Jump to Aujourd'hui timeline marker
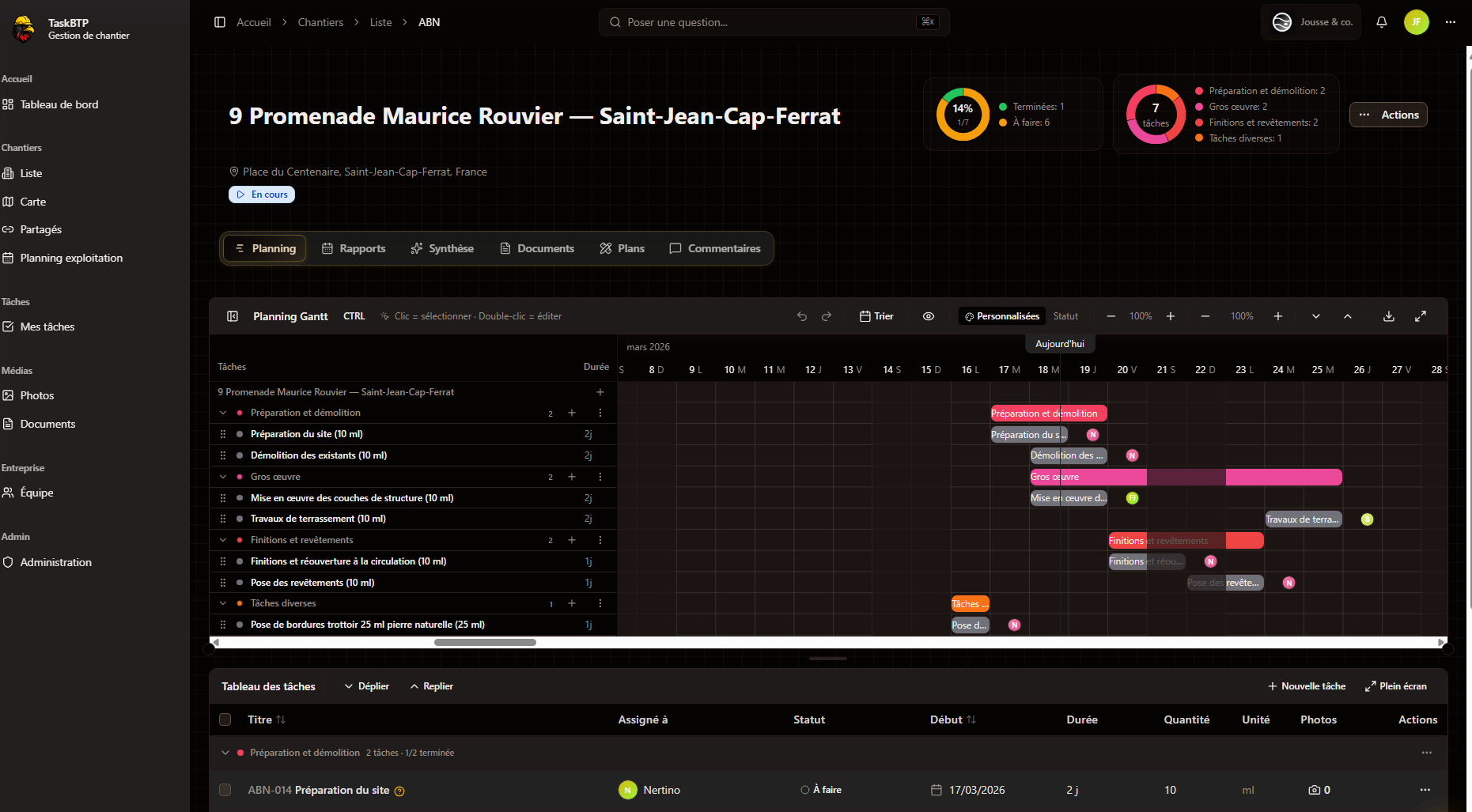Image resolution: width=1472 pixels, height=812 pixels. pyautogui.click(x=1059, y=344)
